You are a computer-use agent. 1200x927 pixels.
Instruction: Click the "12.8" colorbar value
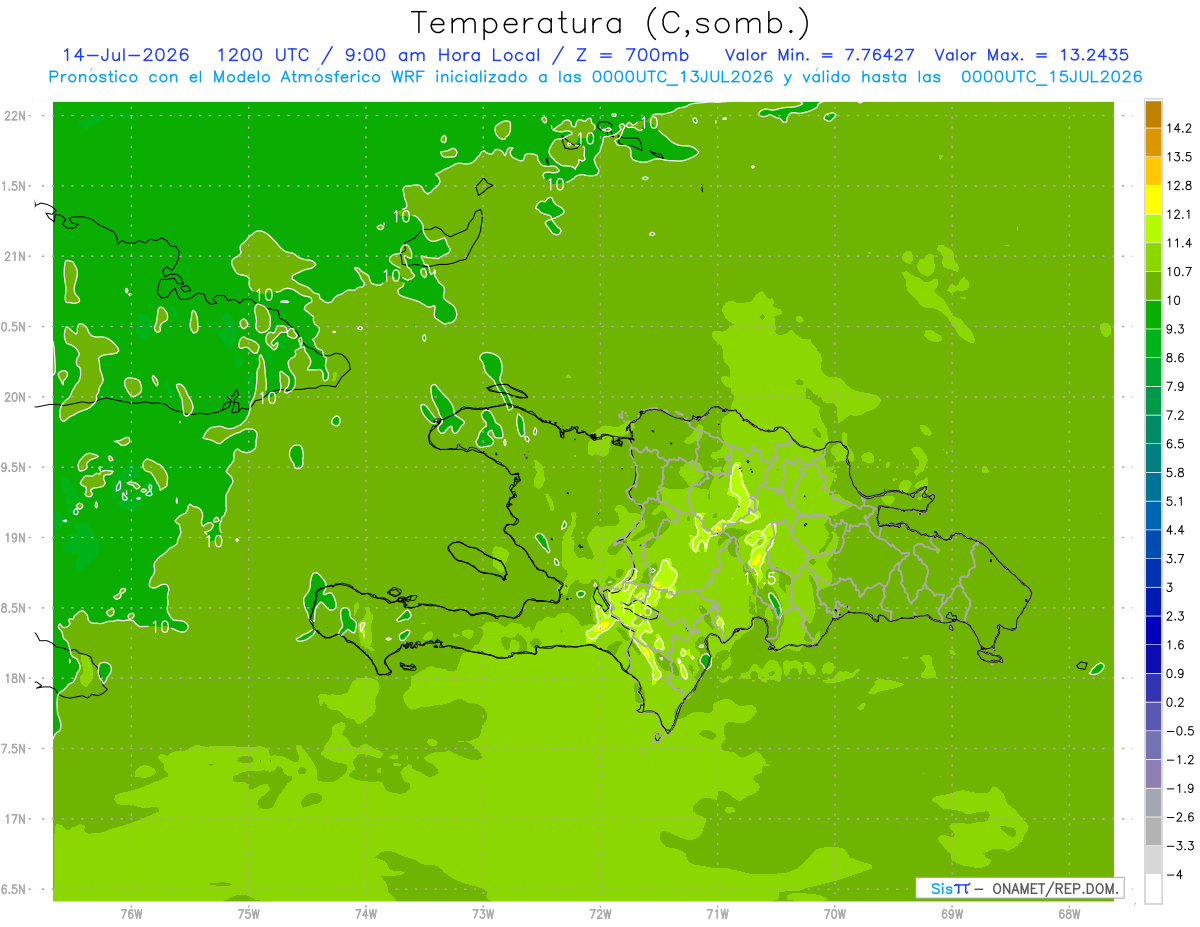pyautogui.click(x=1179, y=186)
